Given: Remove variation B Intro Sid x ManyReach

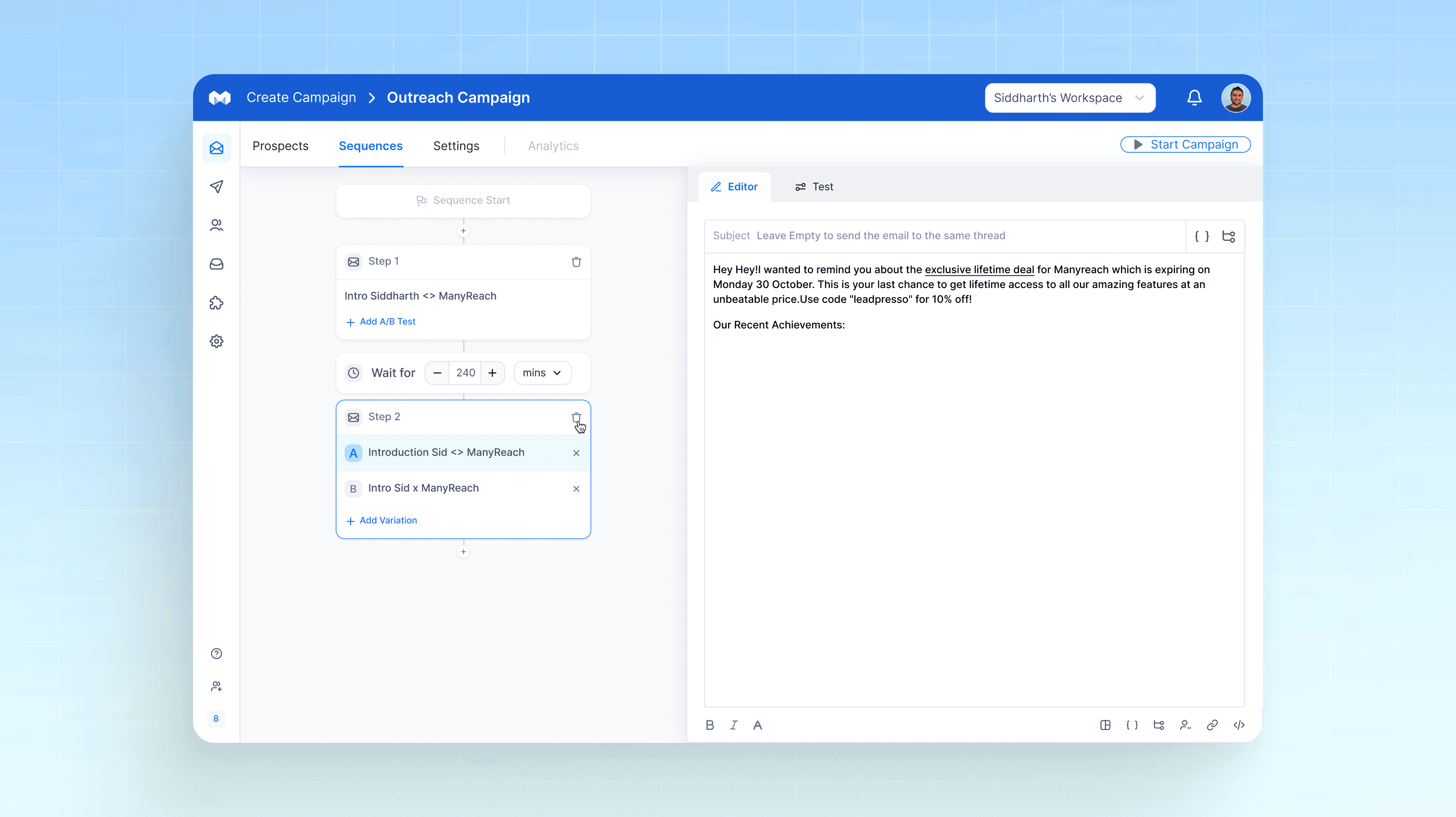Looking at the screenshot, I should click(x=576, y=488).
